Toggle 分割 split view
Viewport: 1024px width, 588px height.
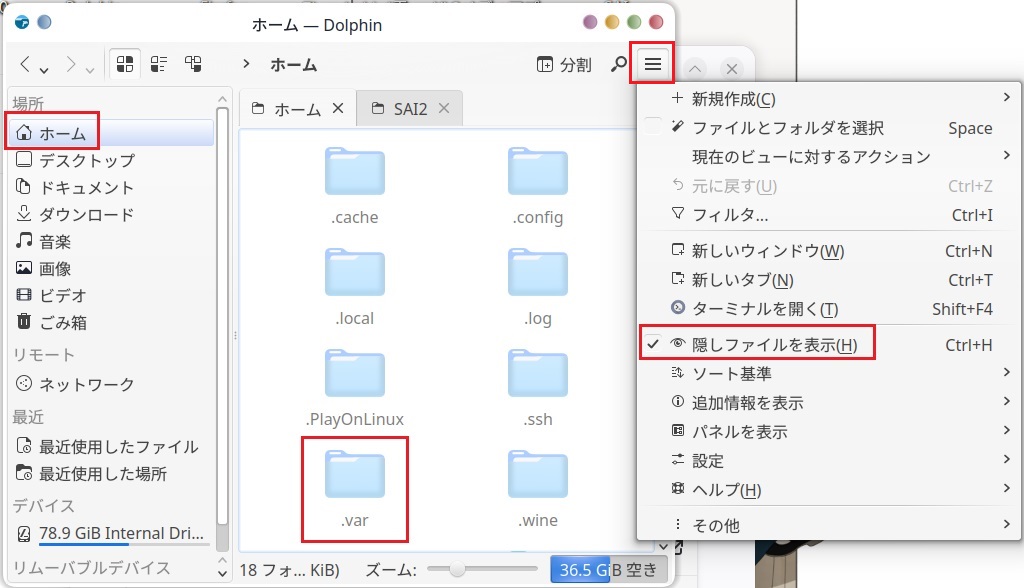pos(564,65)
